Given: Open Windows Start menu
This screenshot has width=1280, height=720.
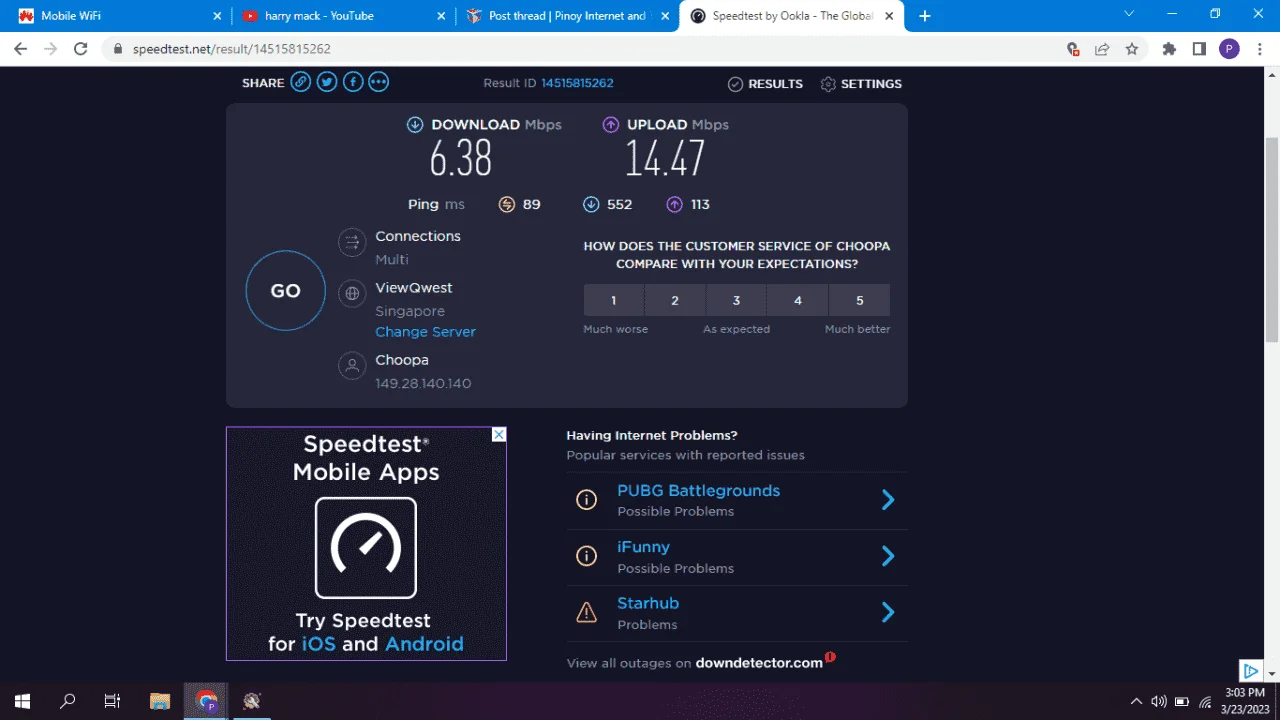Looking at the screenshot, I should [23, 701].
